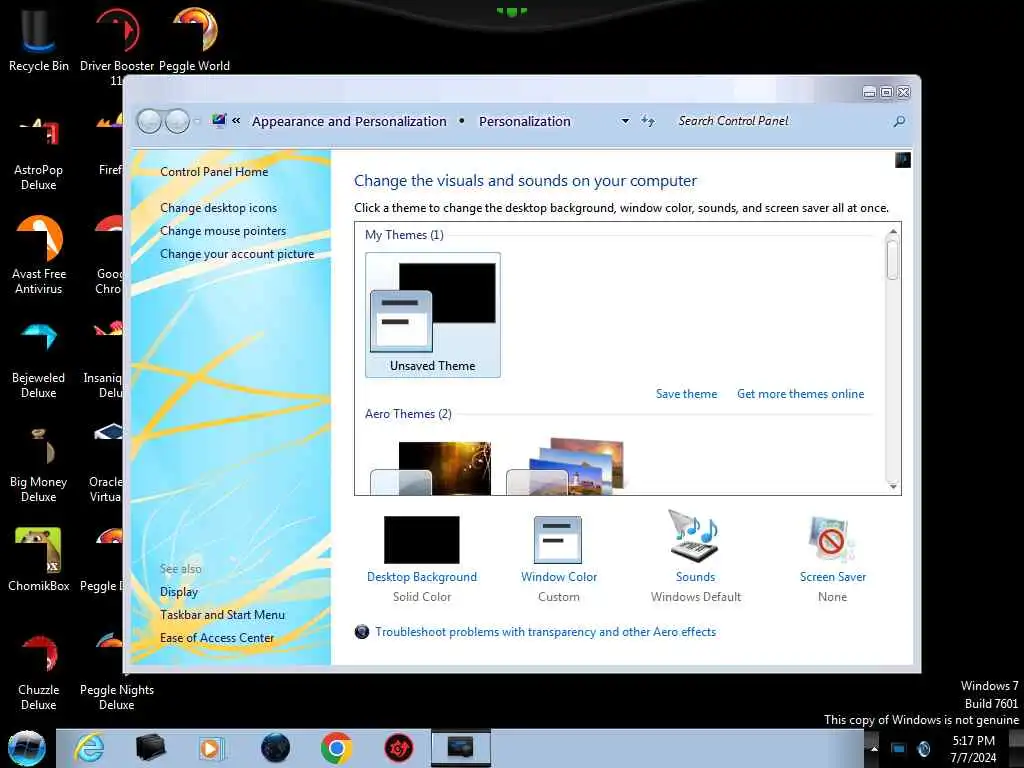Open the Recycle Bin desktop icon
Image resolution: width=1024 pixels, height=768 pixels.
point(38,39)
